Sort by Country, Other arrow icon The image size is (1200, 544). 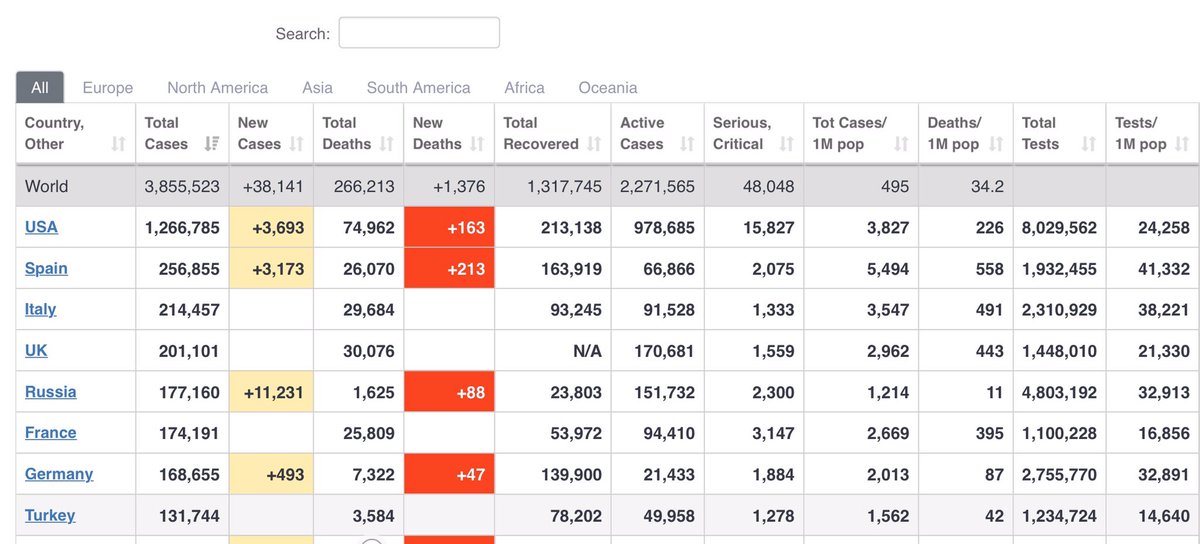click(x=118, y=144)
